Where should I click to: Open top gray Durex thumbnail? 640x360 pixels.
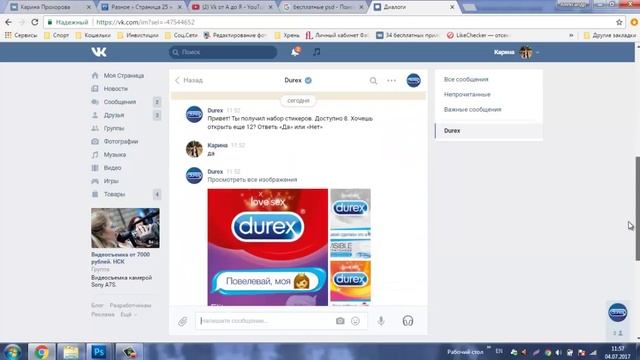tap(351, 223)
